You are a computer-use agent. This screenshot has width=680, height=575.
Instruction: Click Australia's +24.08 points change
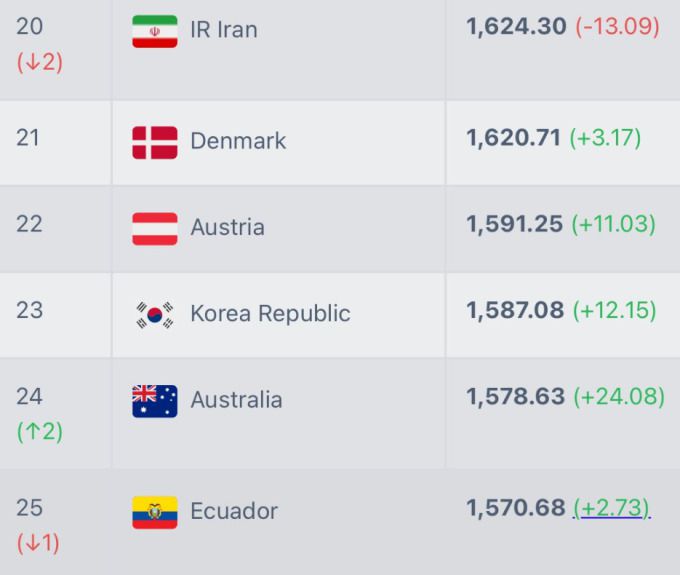coord(618,397)
